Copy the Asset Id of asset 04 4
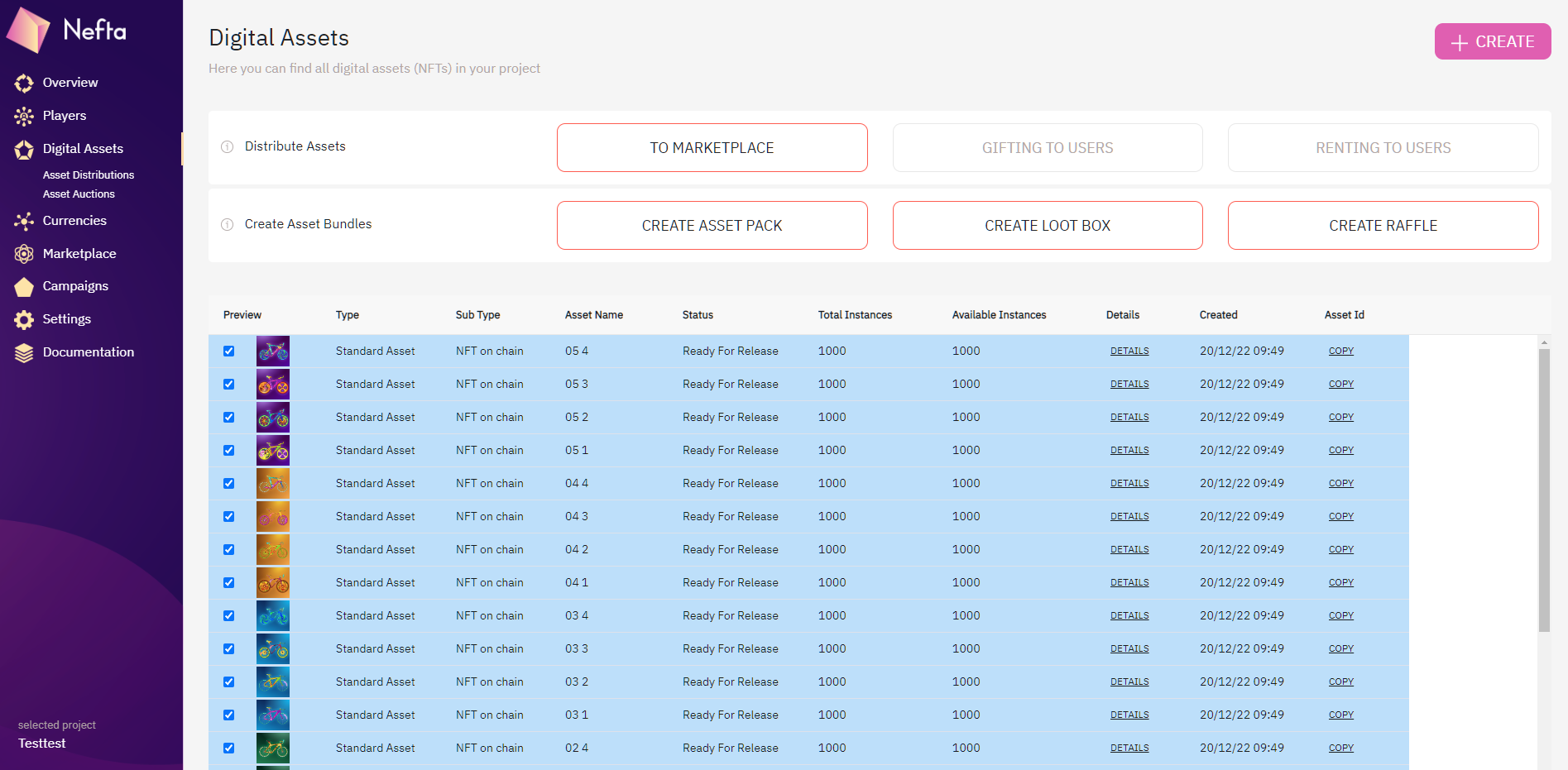 click(1341, 484)
